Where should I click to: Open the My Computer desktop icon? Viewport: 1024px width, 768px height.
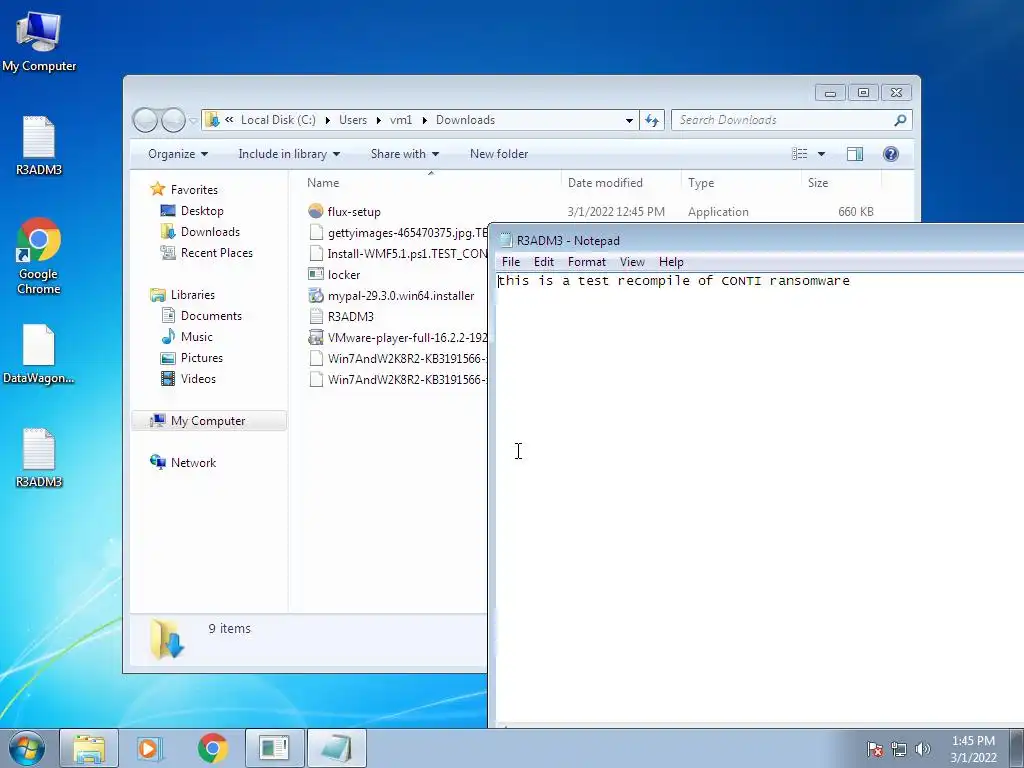39,41
